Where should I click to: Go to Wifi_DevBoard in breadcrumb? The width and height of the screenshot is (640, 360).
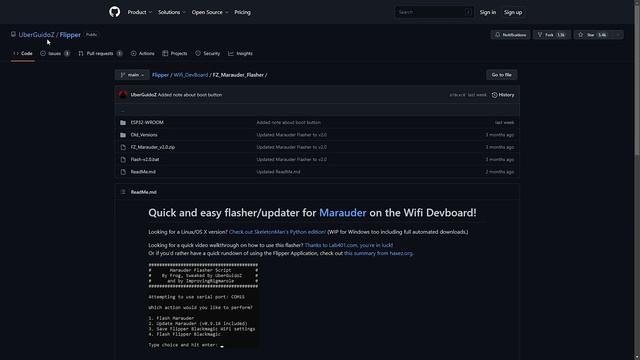[x=191, y=75]
